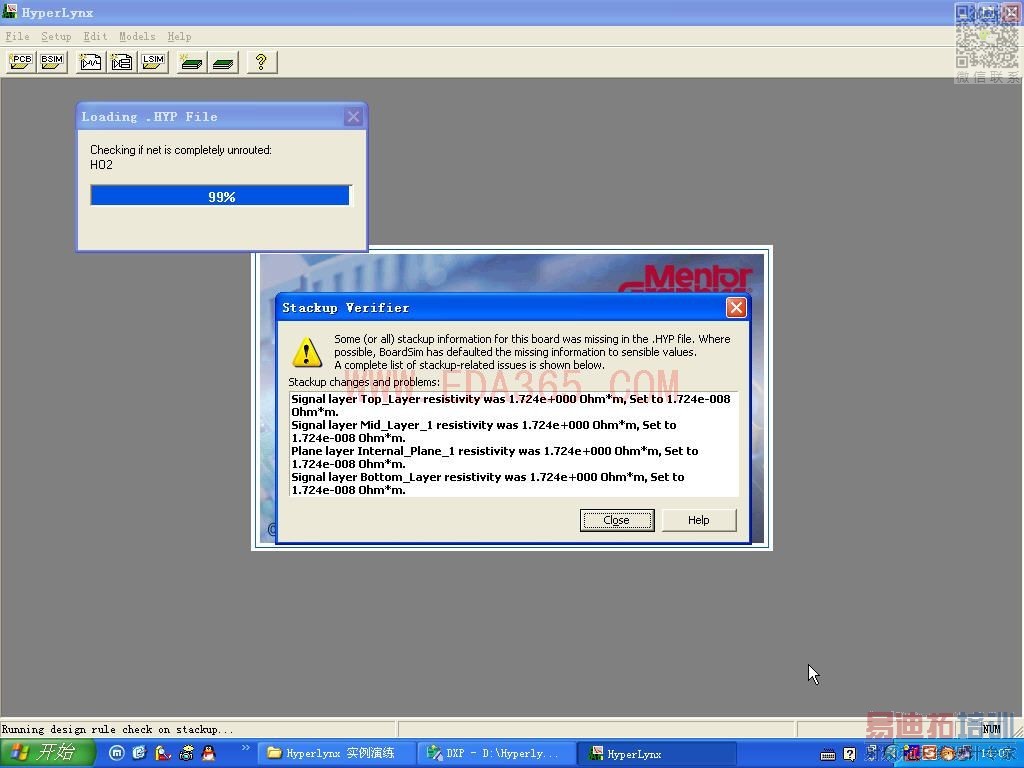1024x768 pixels.
Task: Click the edit stackup layers icon
Action: point(223,62)
